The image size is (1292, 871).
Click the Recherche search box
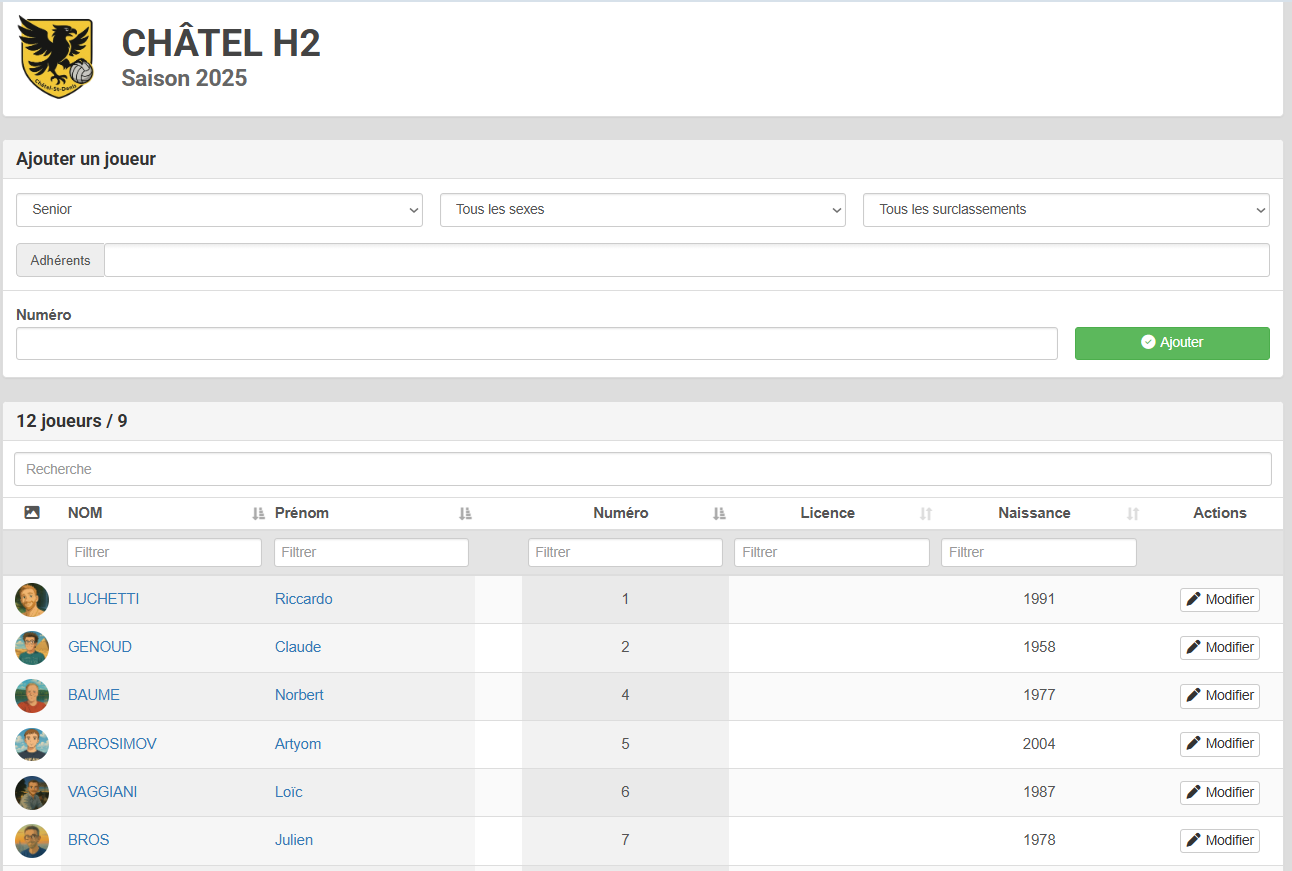tap(643, 469)
